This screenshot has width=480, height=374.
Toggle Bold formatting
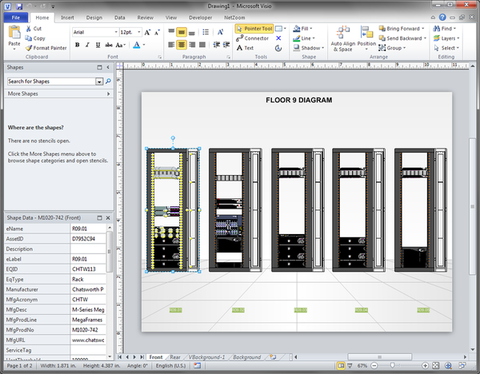pyautogui.click(x=77, y=45)
